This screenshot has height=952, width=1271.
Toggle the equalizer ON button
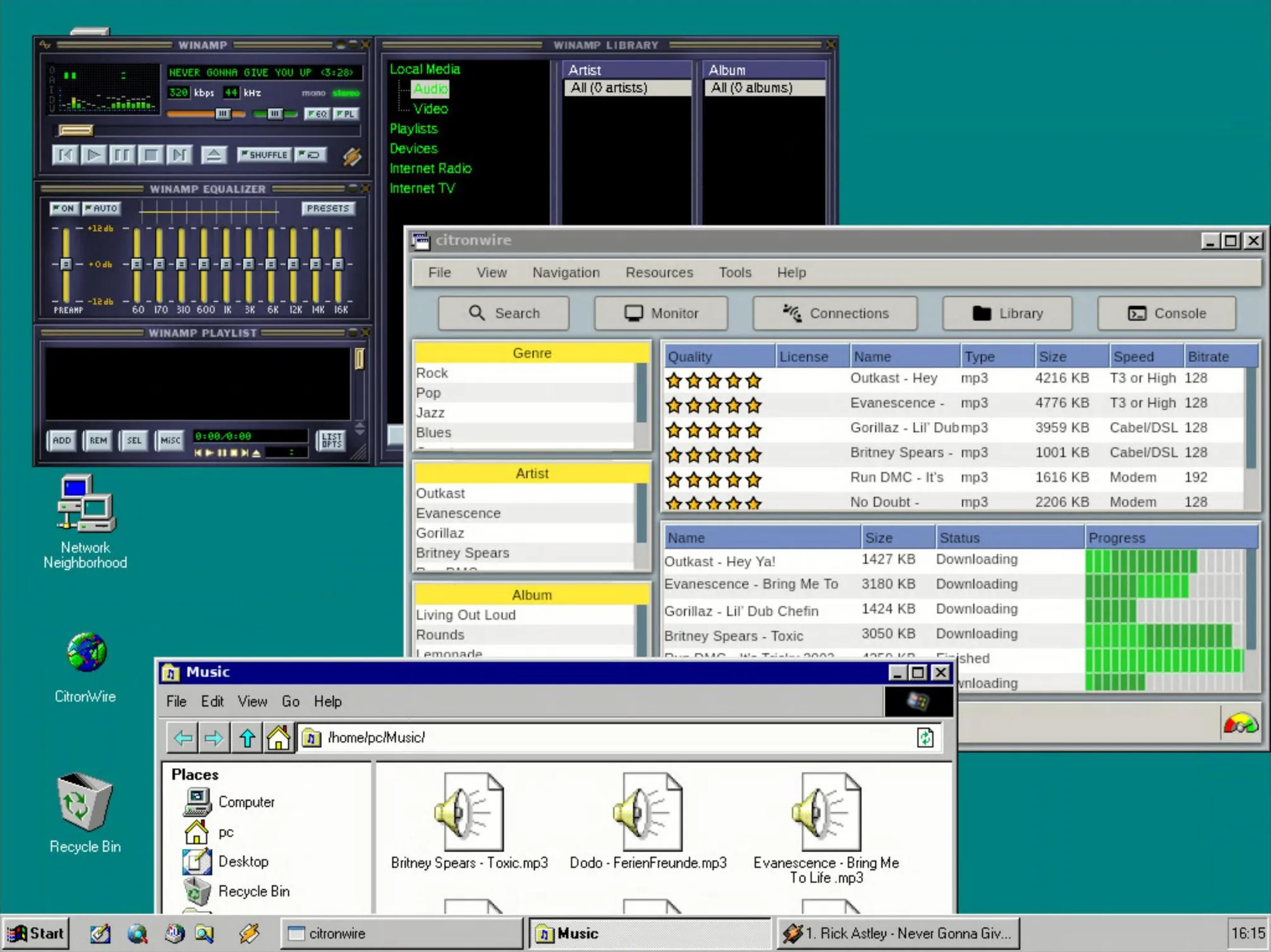tap(64, 208)
